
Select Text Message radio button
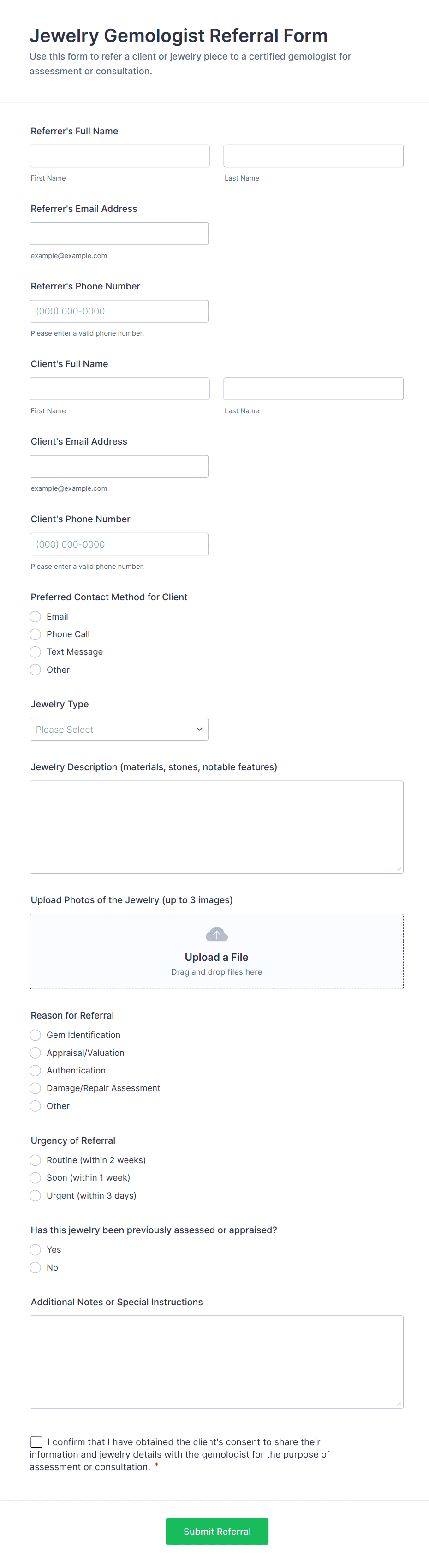[36, 652]
